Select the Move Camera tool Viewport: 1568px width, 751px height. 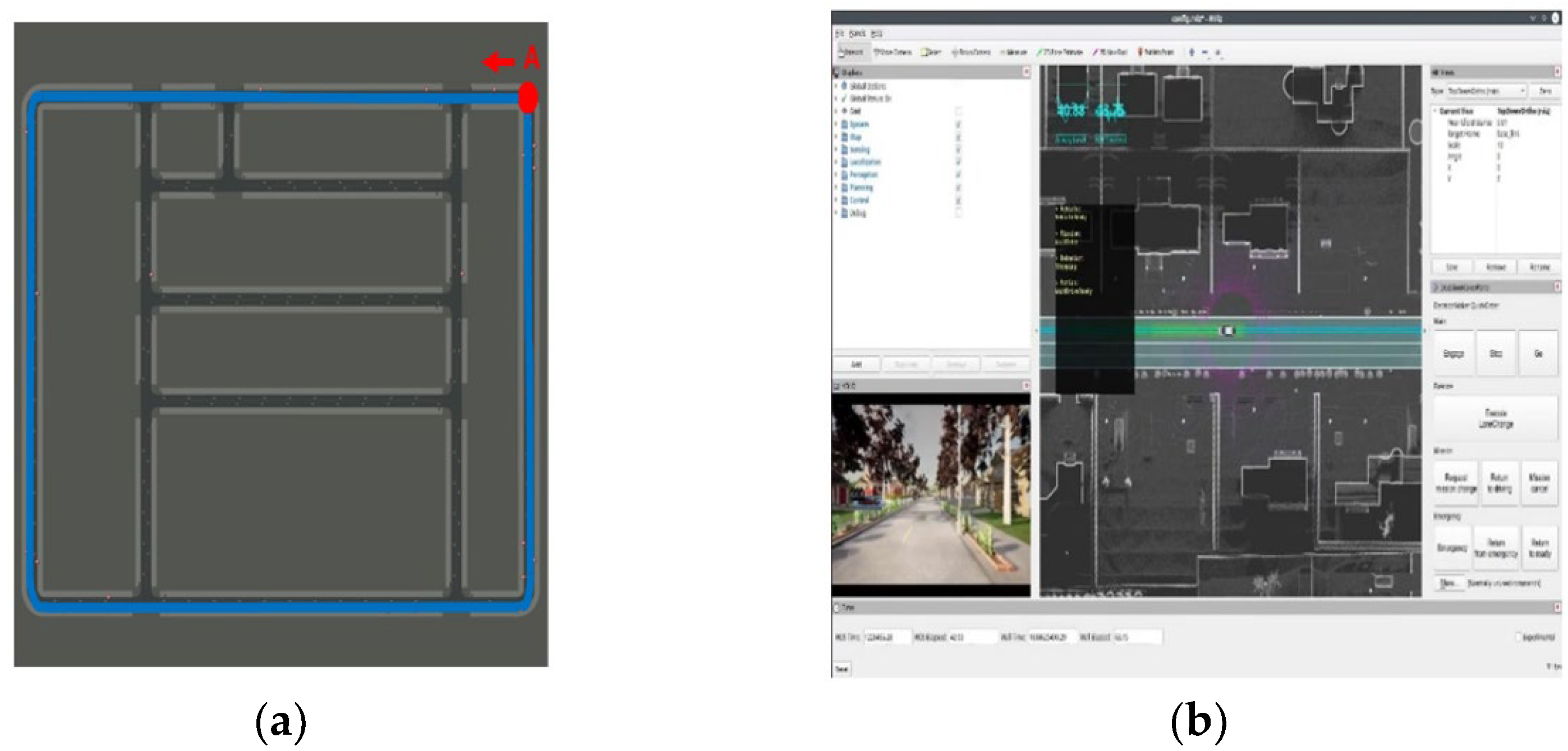(894, 52)
